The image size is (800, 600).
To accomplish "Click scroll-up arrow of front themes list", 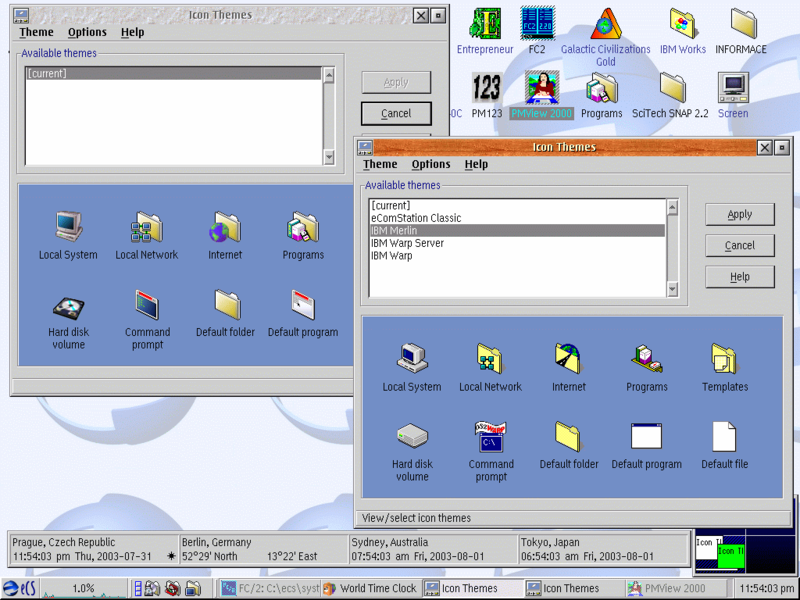I will coord(672,207).
